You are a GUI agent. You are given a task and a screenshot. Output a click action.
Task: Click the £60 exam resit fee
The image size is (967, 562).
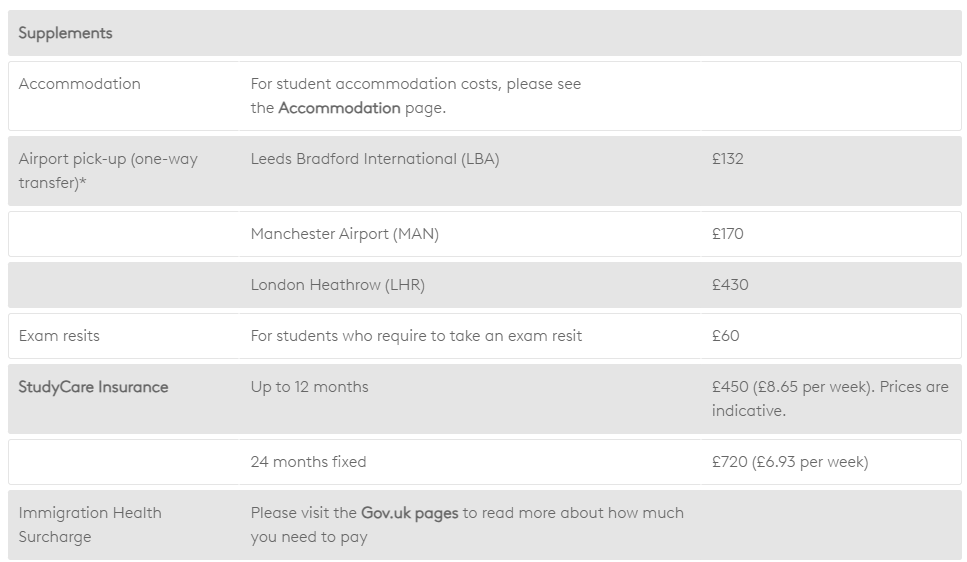pyautogui.click(x=725, y=336)
